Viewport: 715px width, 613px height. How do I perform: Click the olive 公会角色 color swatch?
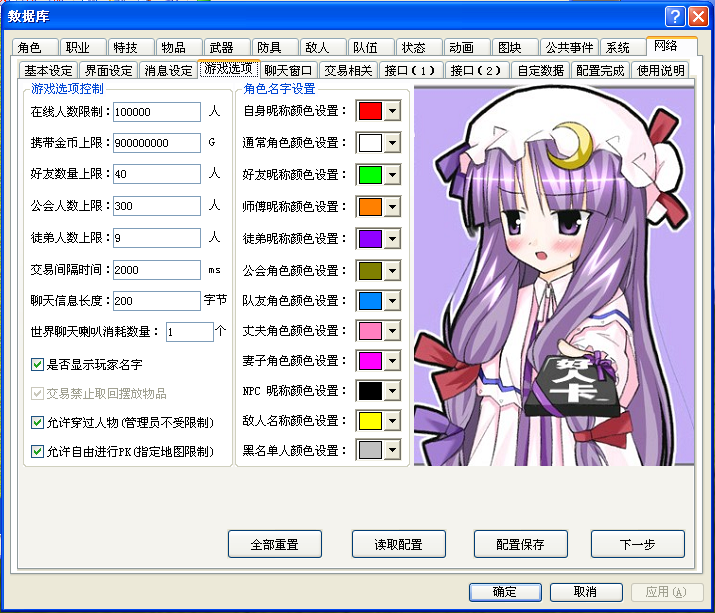pos(370,270)
